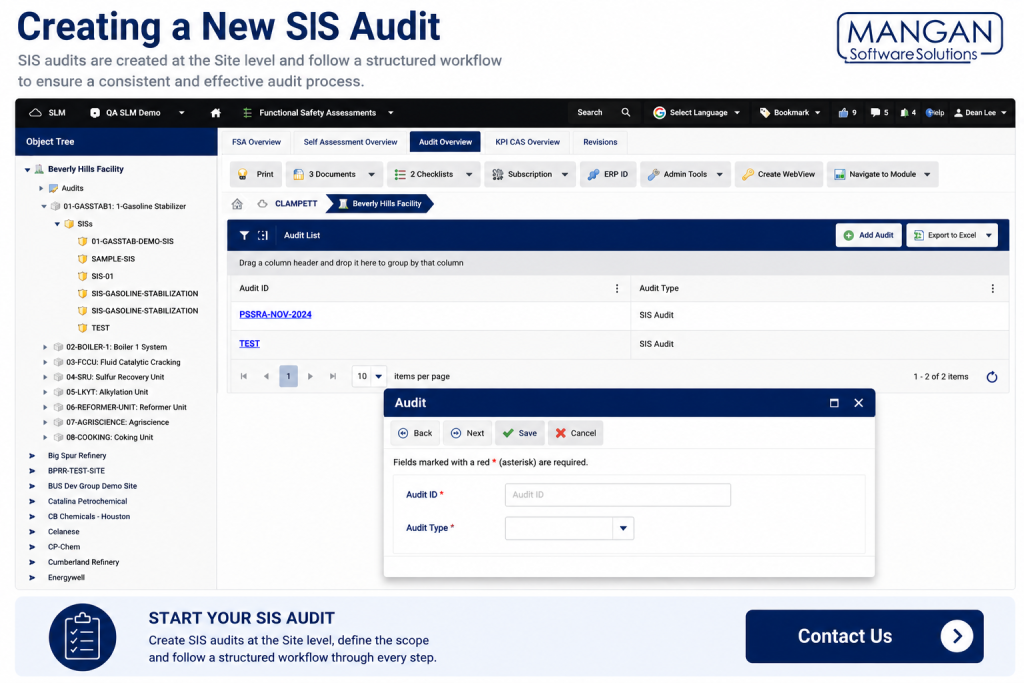Click the Add Audit button

(869, 236)
